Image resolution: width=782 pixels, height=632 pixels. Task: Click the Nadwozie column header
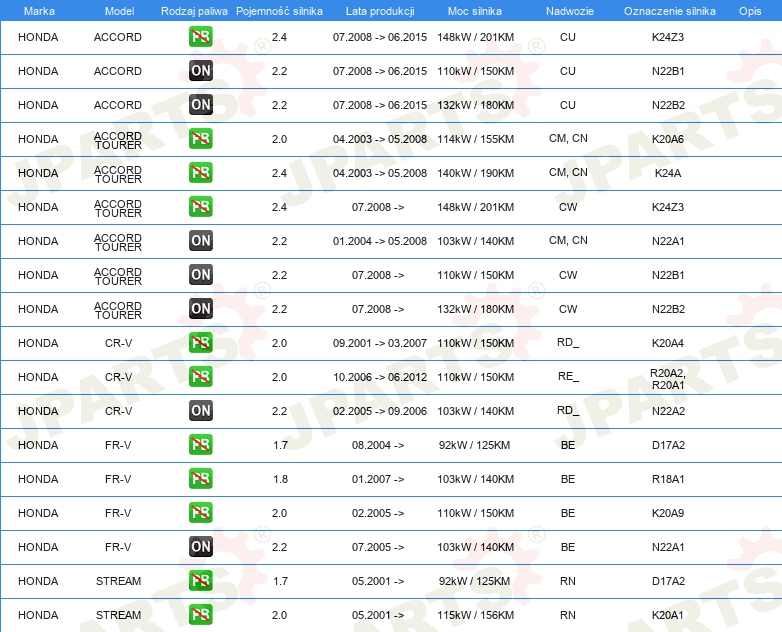[x=570, y=11]
